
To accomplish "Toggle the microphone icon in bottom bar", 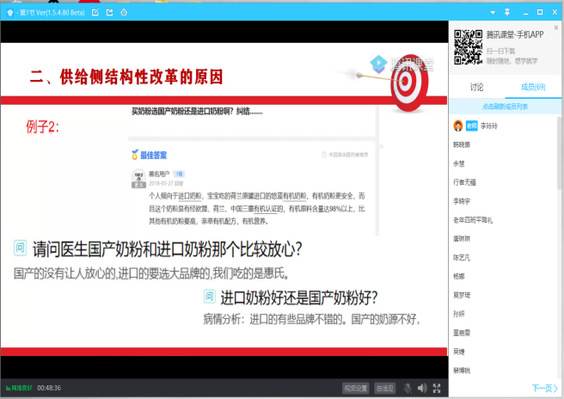I will [408, 388].
